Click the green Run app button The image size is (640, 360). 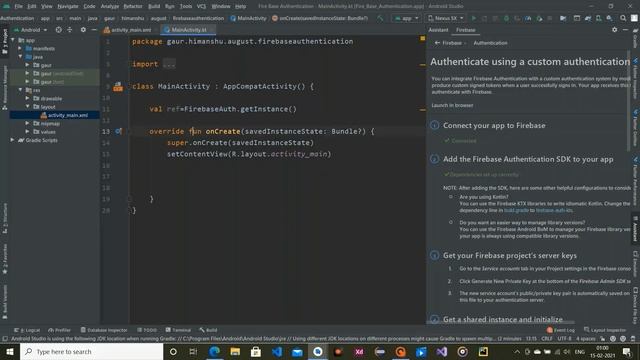pyautogui.click(x=473, y=18)
